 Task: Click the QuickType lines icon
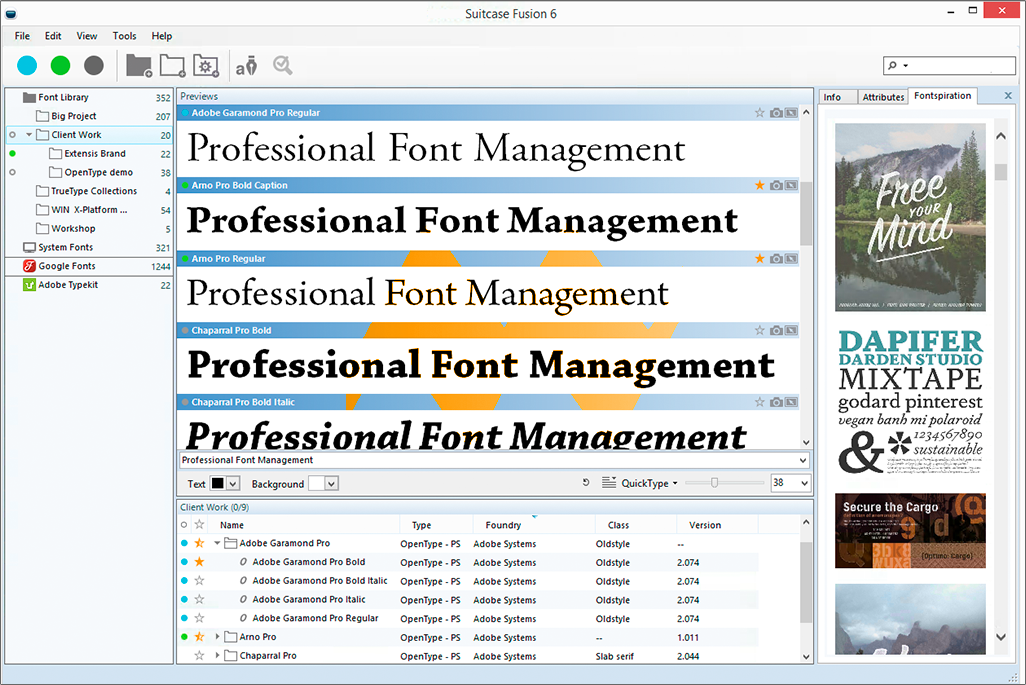(x=609, y=483)
